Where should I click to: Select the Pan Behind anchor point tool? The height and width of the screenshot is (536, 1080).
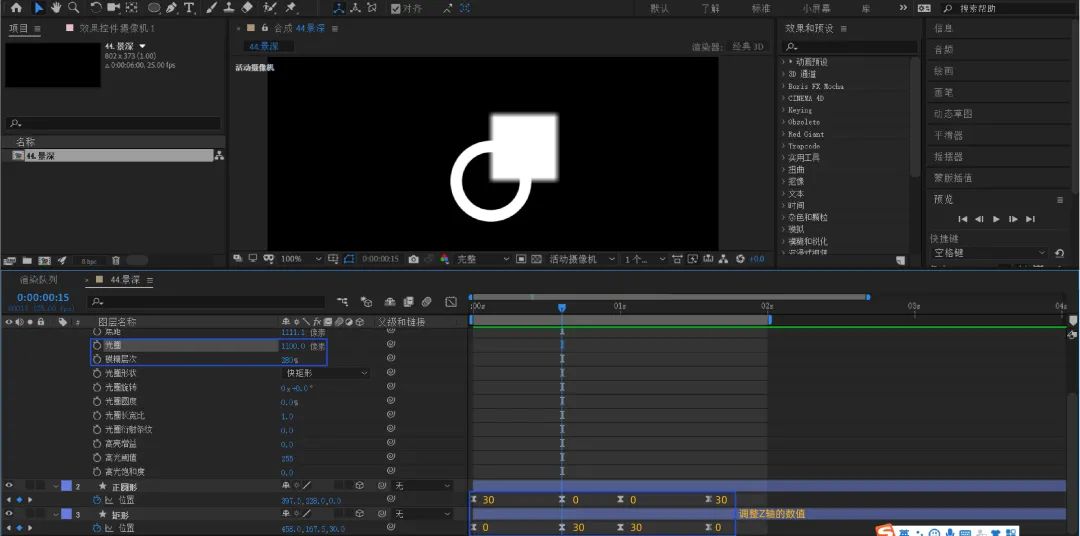click(x=132, y=8)
